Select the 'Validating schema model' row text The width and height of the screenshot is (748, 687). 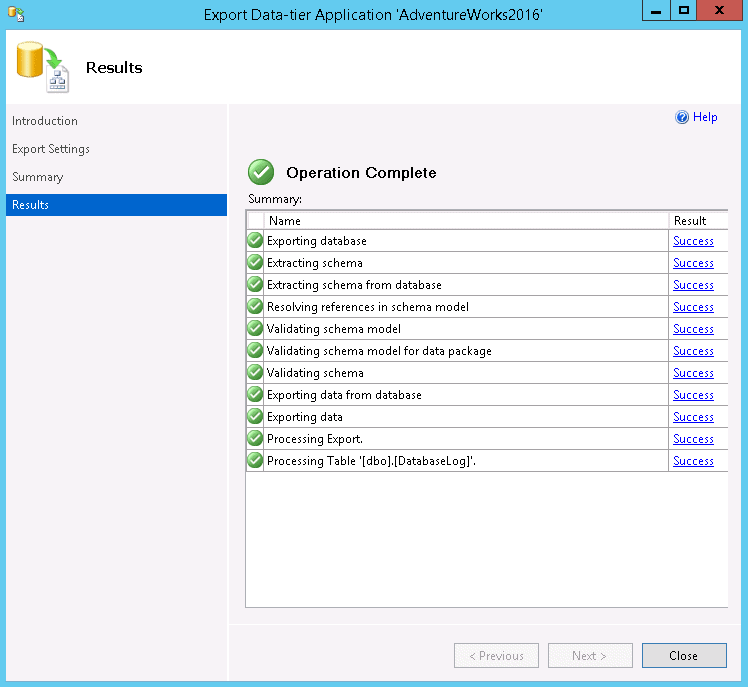334,329
